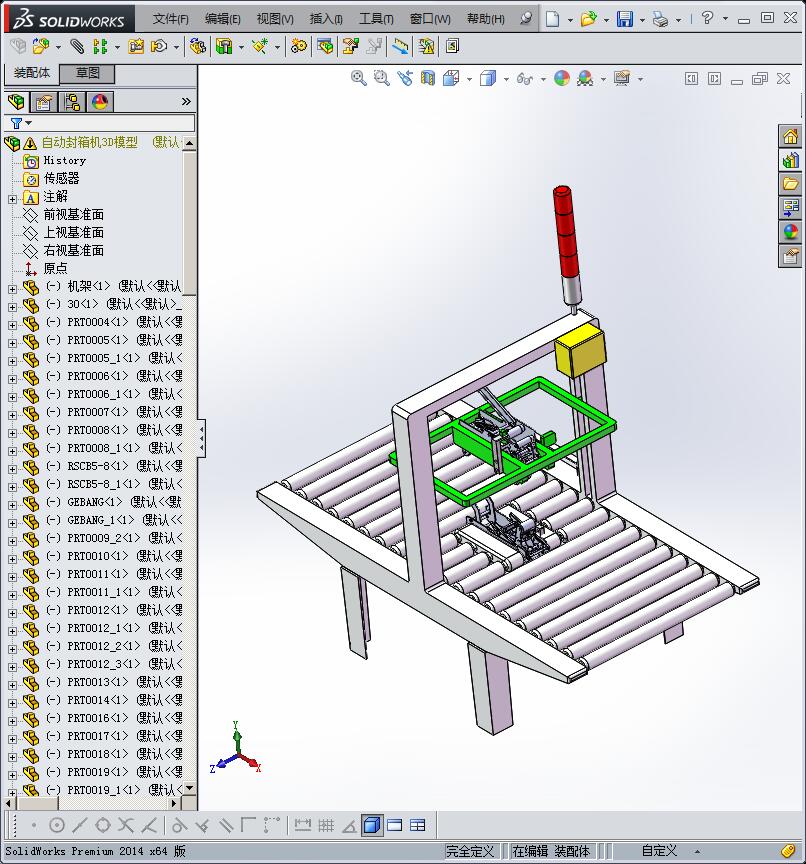Click the Zoom to Area icon
This screenshot has width=806, height=864.
tap(381, 78)
